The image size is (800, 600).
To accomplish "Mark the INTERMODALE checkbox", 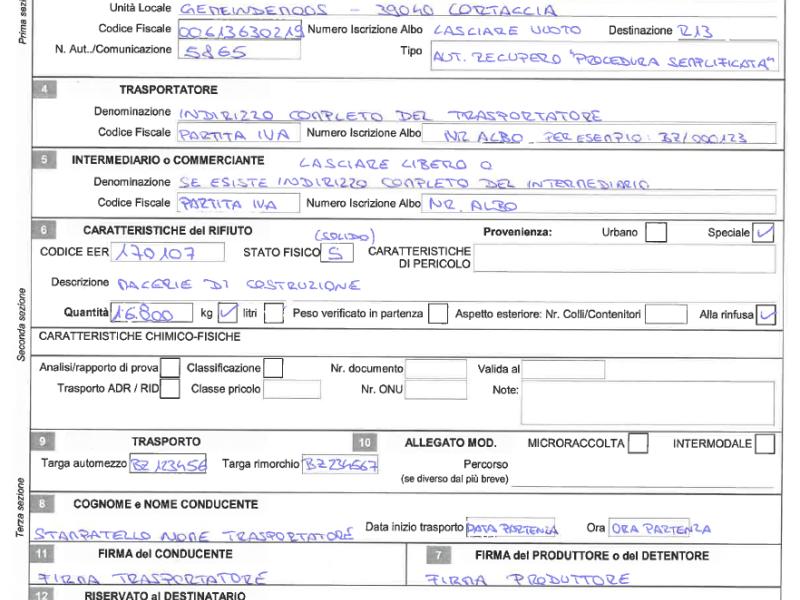I will pos(765,443).
